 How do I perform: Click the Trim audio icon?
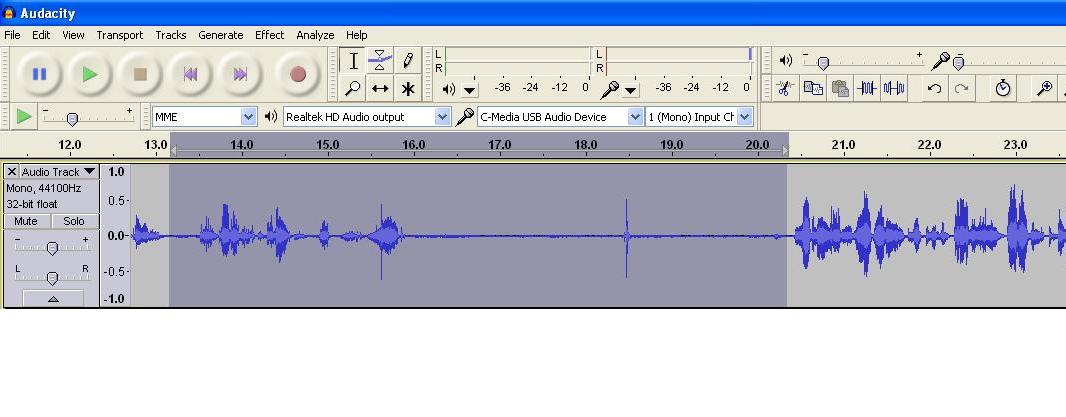[867, 88]
